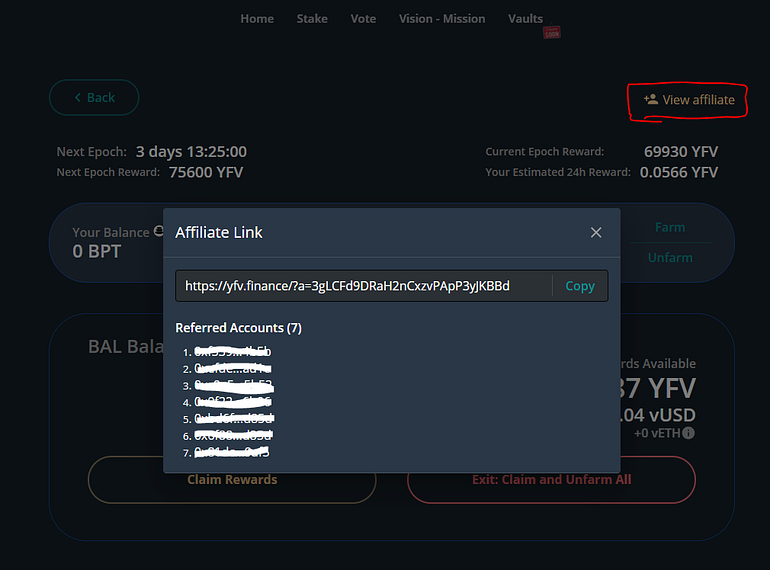Click Claim Rewards button
The image size is (770, 570).
click(232, 480)
